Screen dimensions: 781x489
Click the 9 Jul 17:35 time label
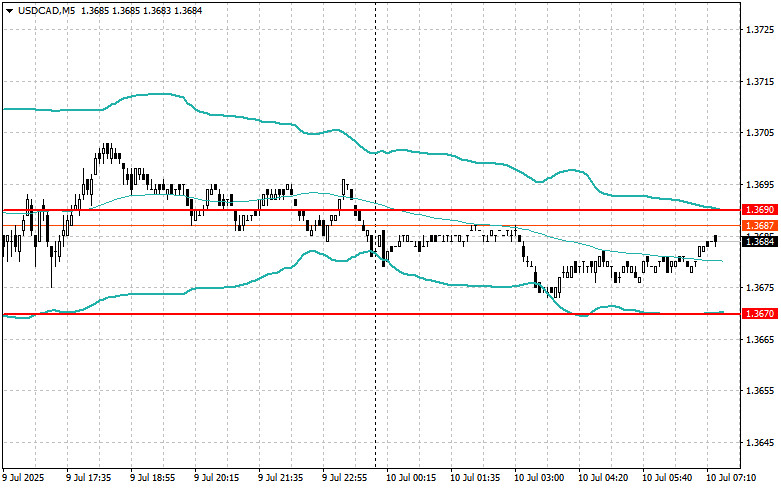89,478
